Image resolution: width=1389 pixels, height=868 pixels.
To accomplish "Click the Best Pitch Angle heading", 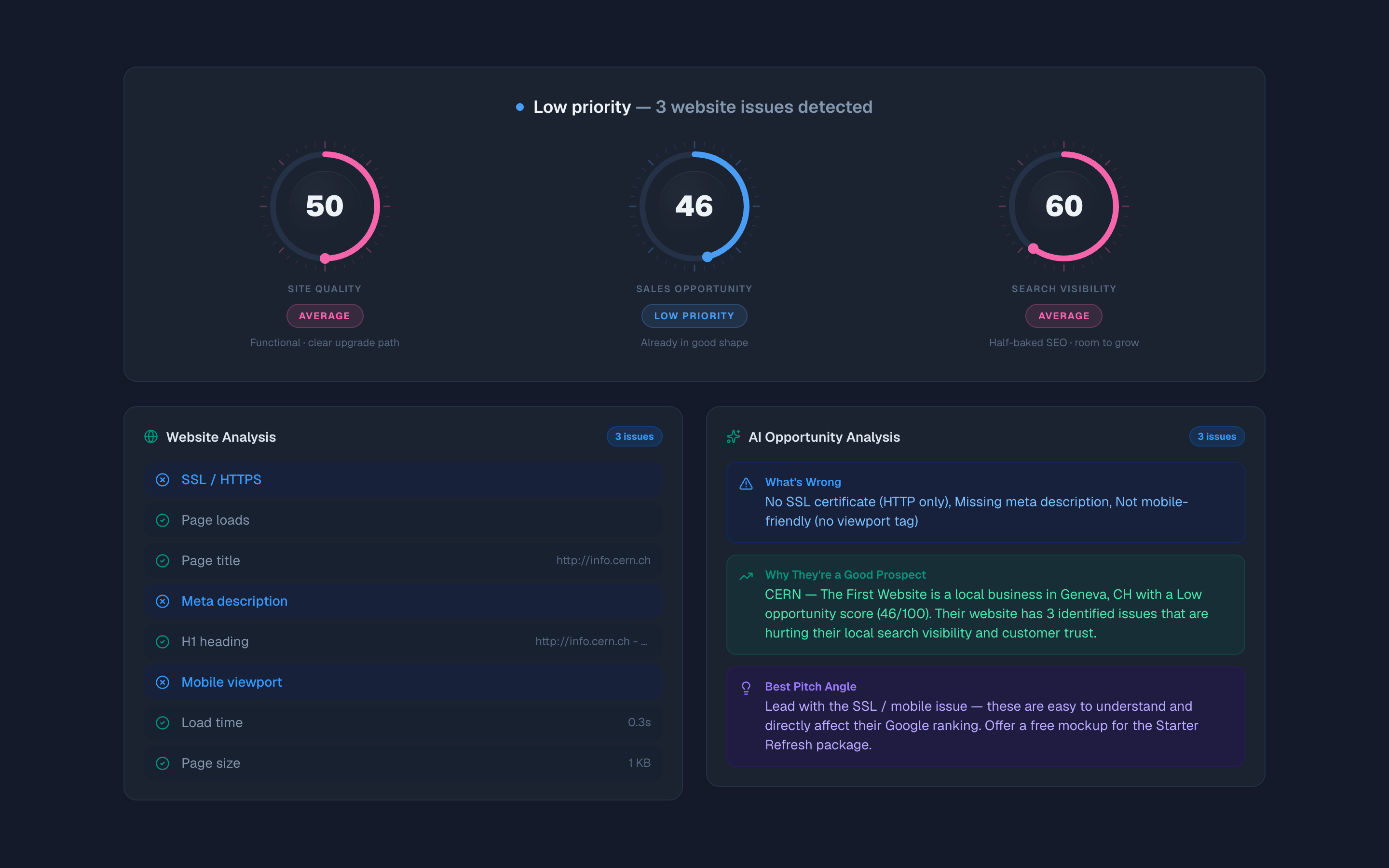I will tap(810, 687).
